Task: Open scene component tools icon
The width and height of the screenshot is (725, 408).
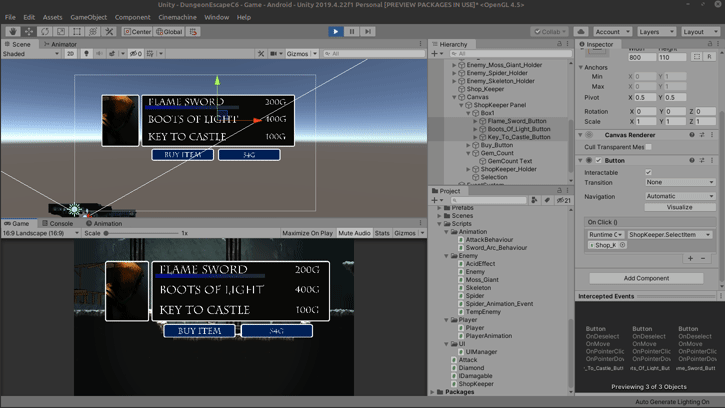Action: [x=261, y=54]
